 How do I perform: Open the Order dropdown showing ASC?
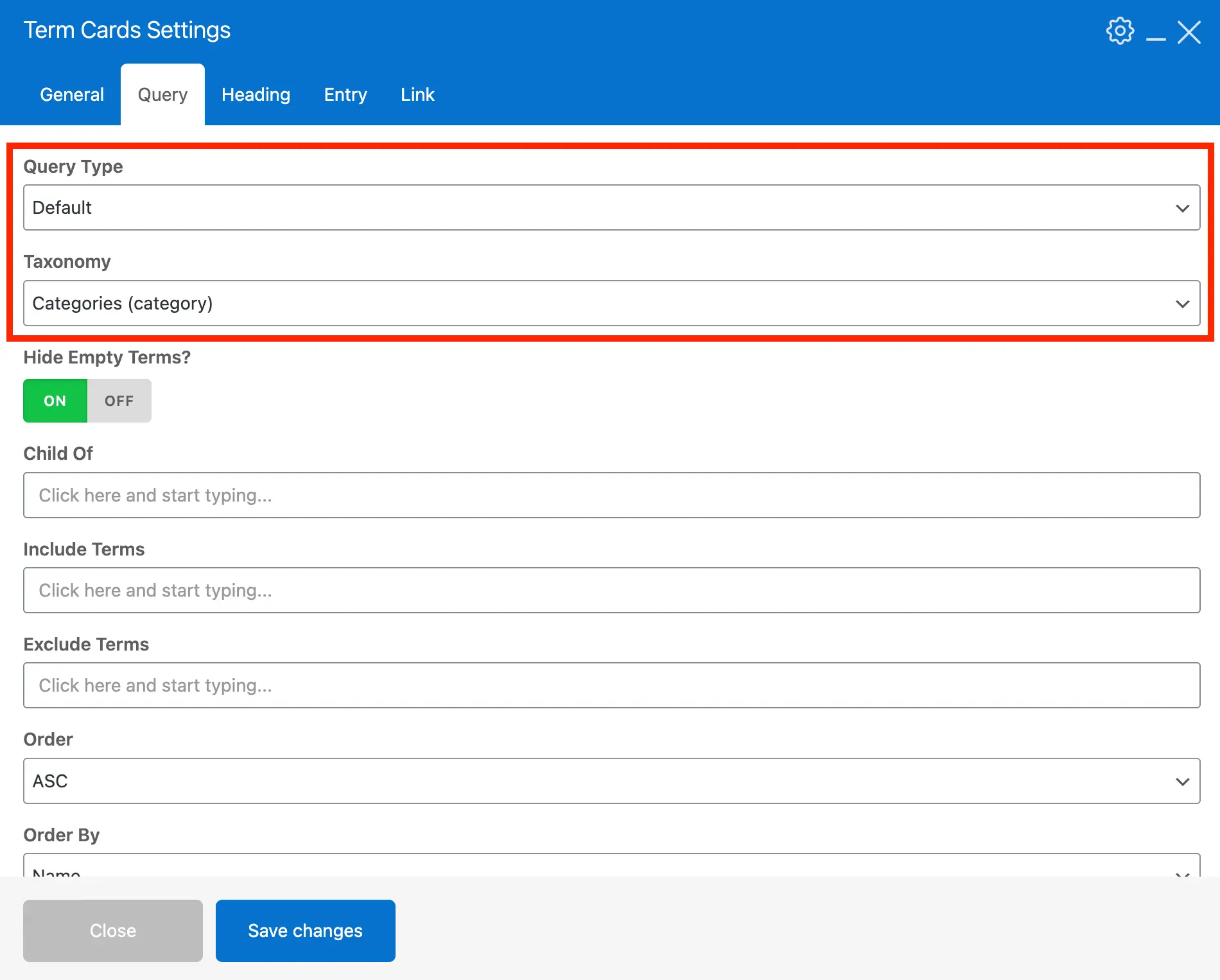tap(610, 781)
